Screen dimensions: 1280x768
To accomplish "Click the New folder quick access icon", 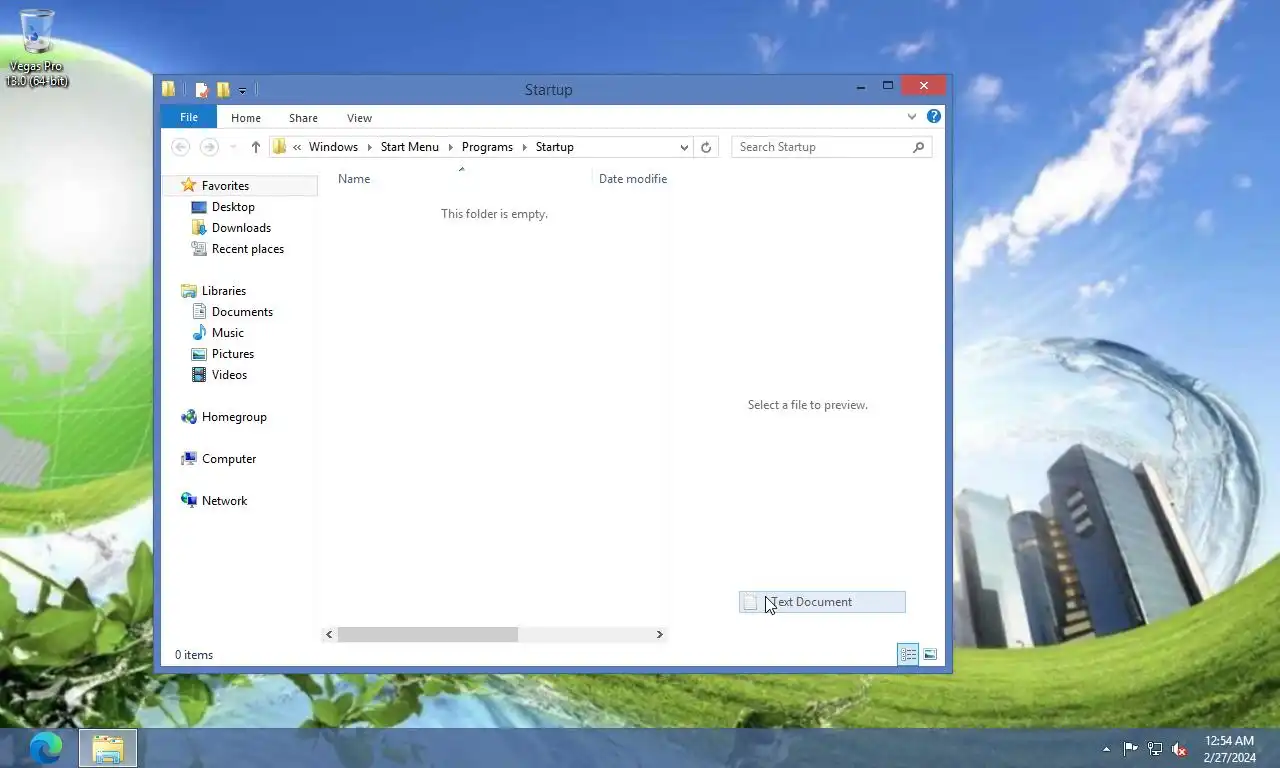I will pos(223,90).
